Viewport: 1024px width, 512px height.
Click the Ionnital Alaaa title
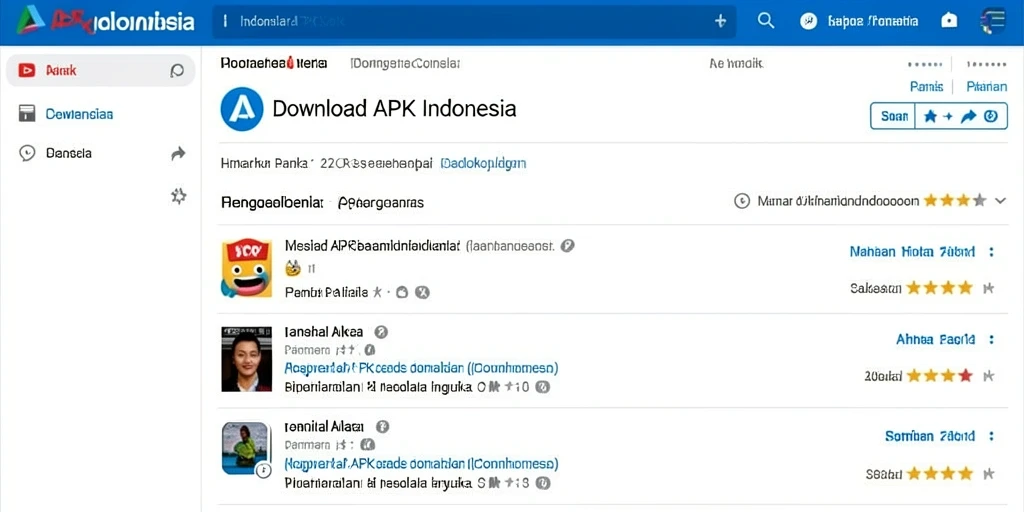click(x=325, y=427)
